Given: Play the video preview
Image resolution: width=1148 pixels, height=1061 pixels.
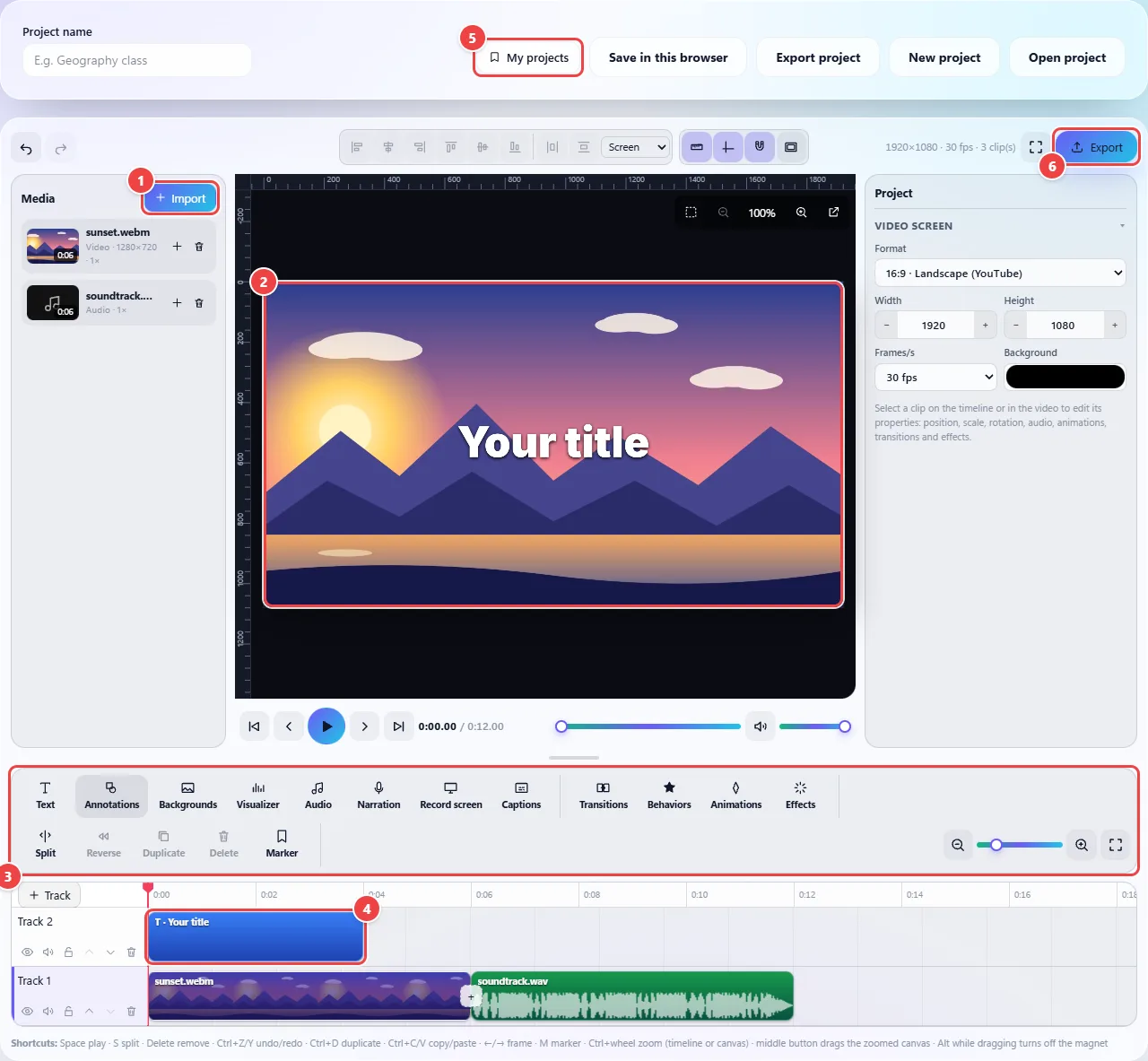Looking at the screenshot, I should point(326,726).
